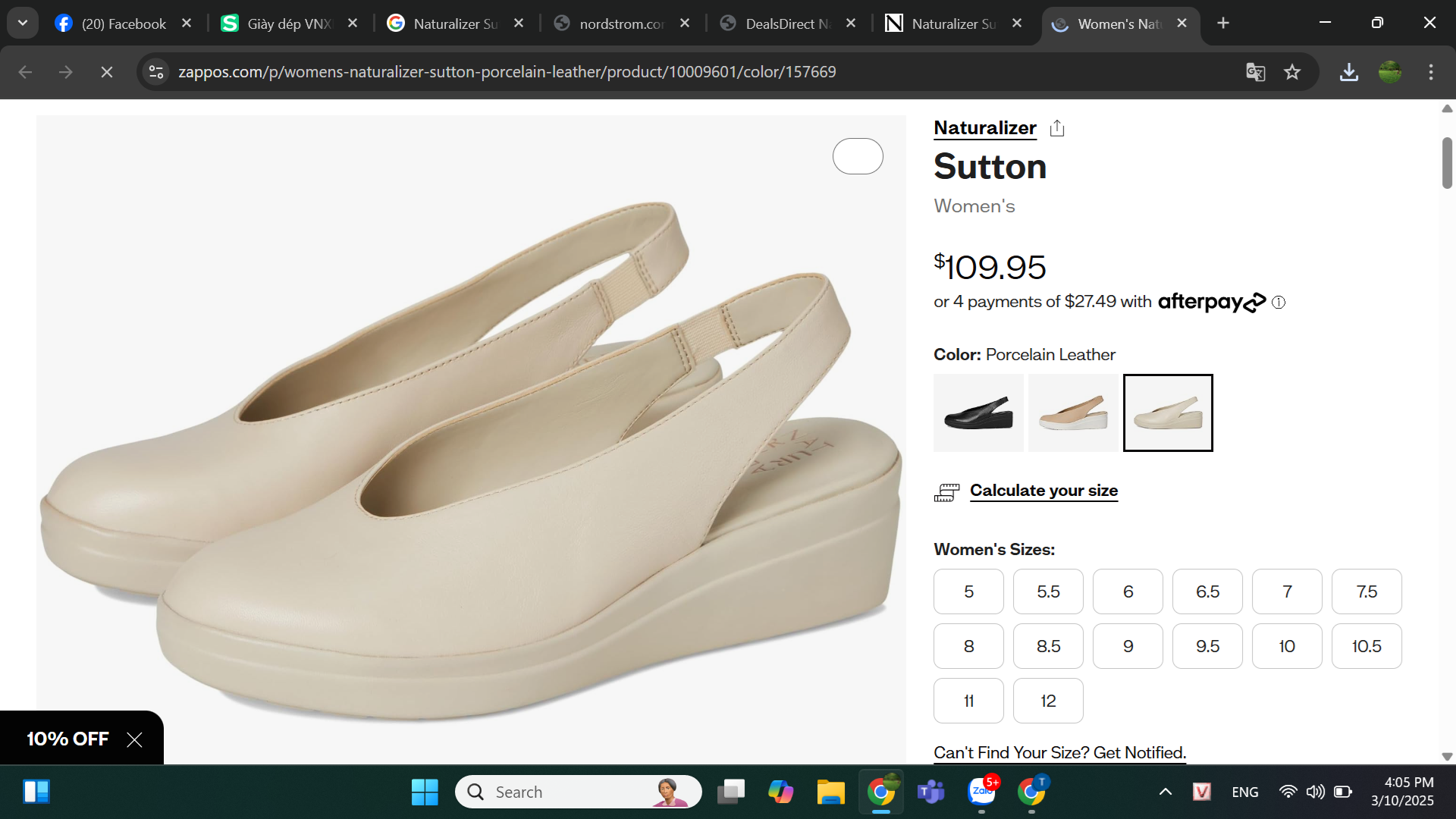Select women's size 9
Screen dimensions: 1456x819
pyautogui.click(x=1128, y=646)
